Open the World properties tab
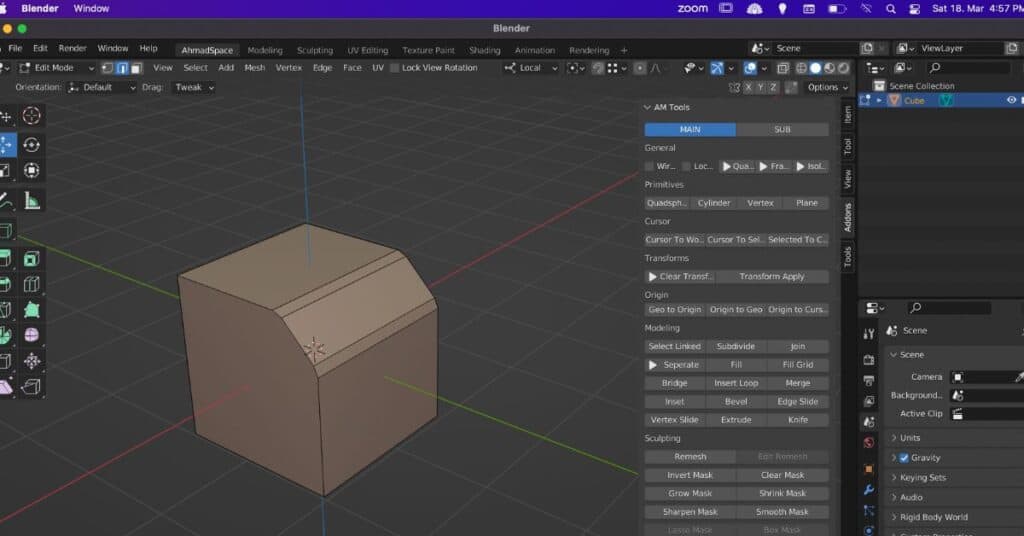Viewport: 1024px width, 536px height. [869, 443]
